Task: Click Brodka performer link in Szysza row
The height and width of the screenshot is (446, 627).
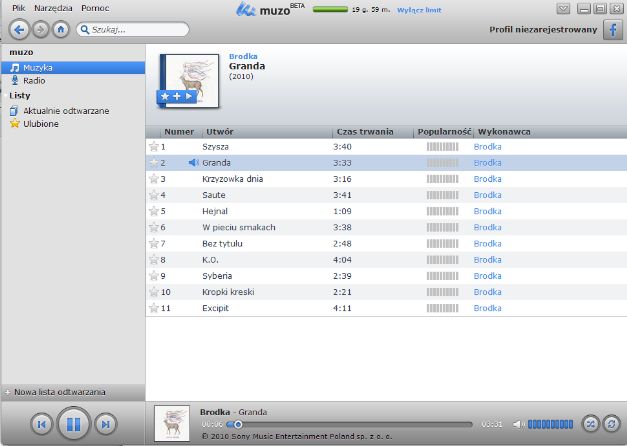Action: tap(487, 147)
